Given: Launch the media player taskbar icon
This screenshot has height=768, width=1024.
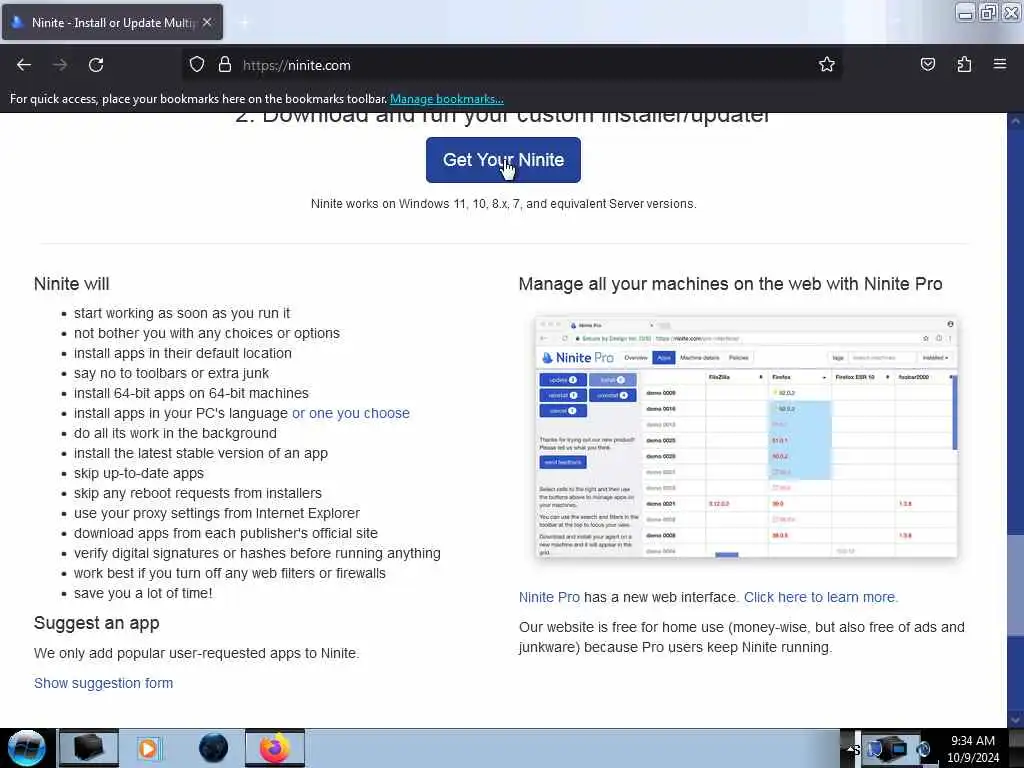Looking at the screenshot, I should click(148, 748).
